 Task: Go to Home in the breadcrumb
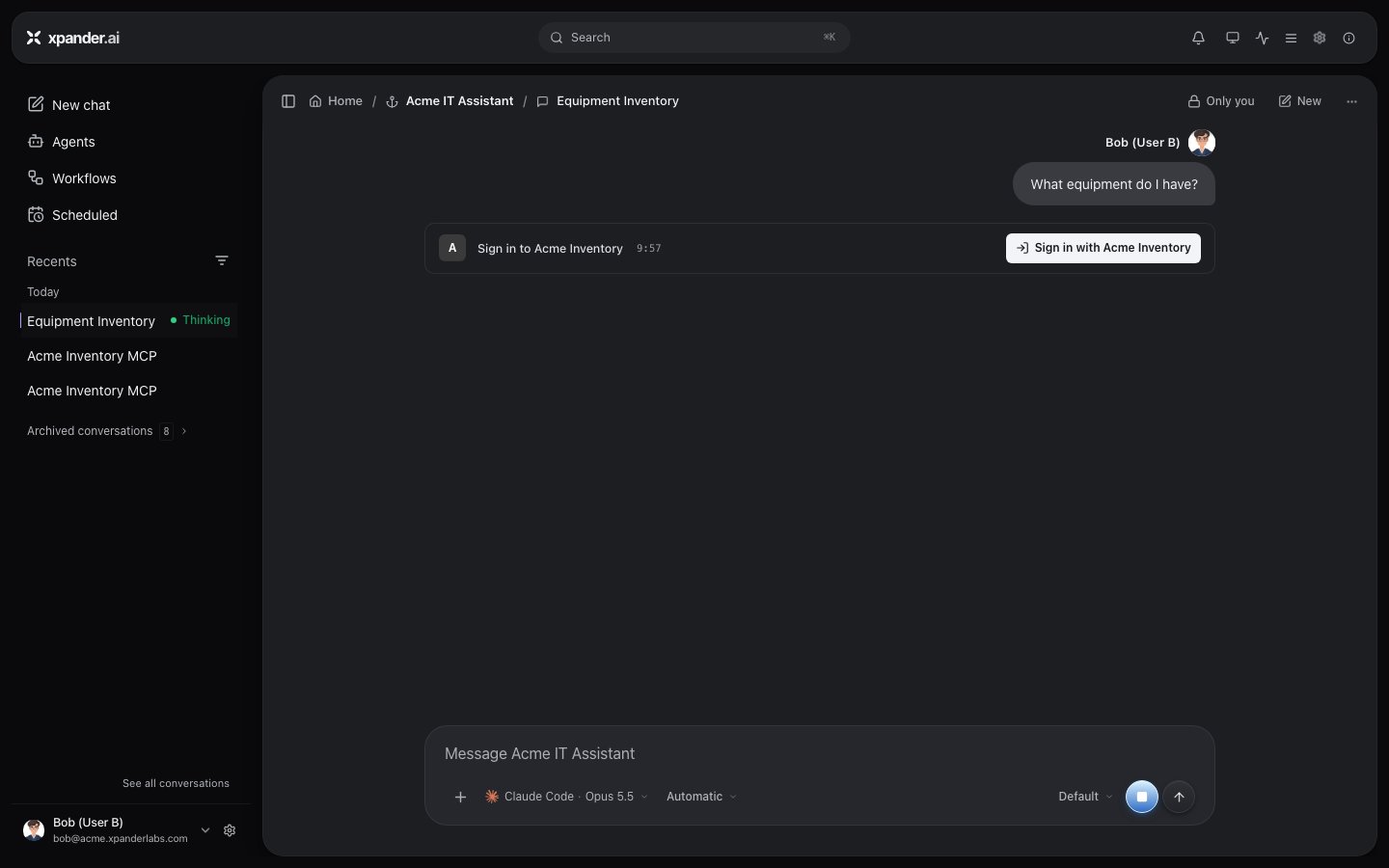click(x=336, y=101)
